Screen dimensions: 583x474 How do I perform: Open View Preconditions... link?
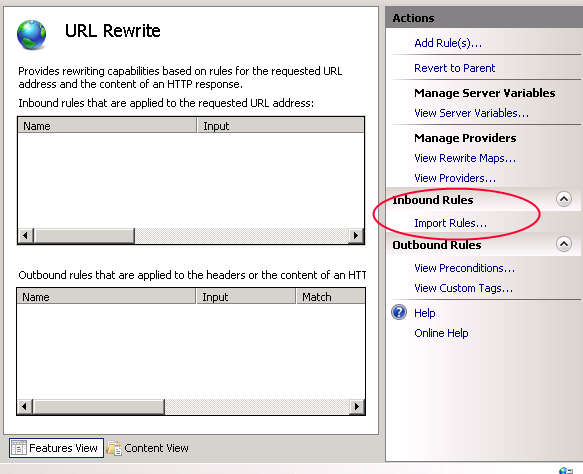pyautogui.click(x=465, y=268)
